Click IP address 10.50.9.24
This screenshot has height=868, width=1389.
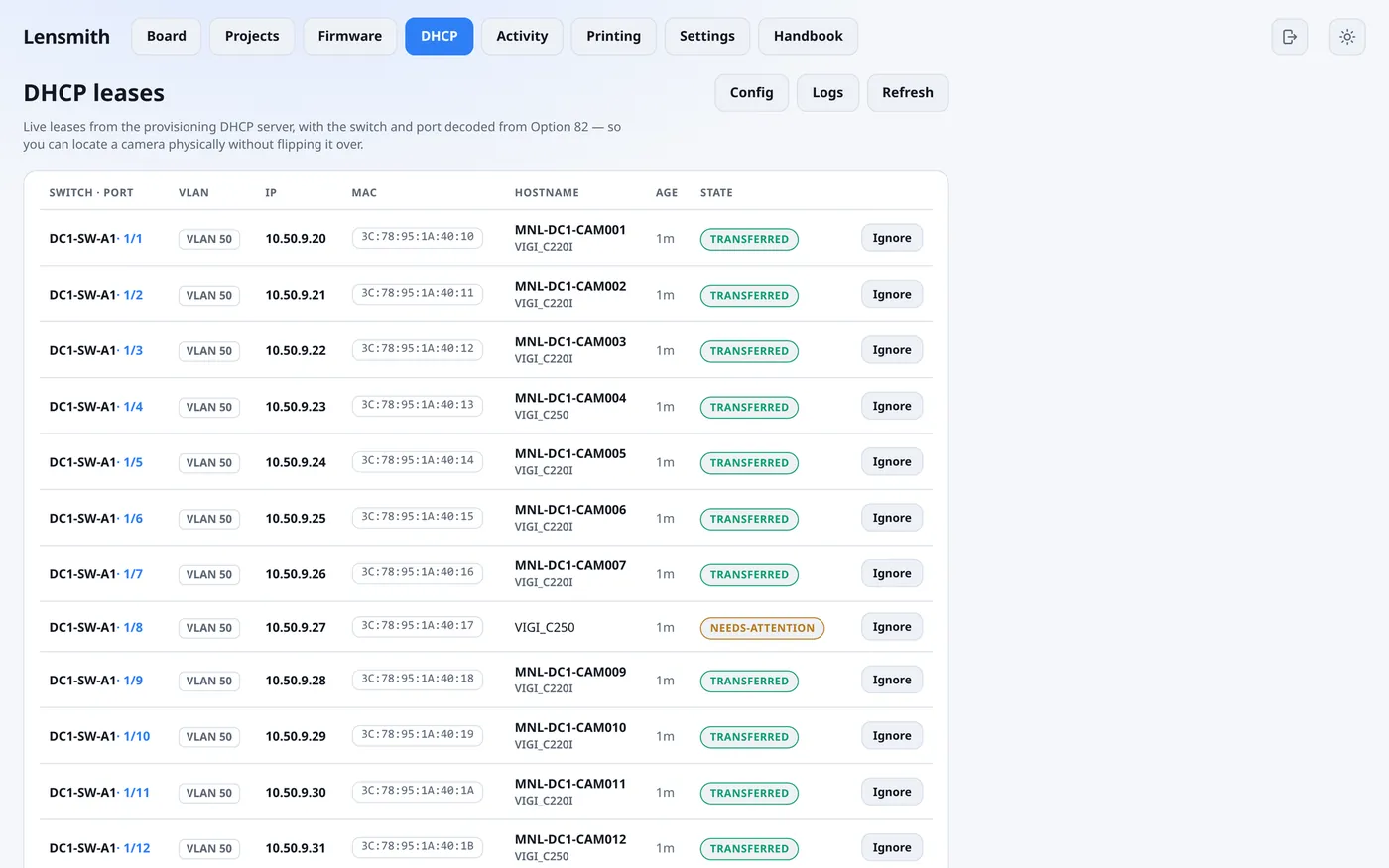point(296,462)
